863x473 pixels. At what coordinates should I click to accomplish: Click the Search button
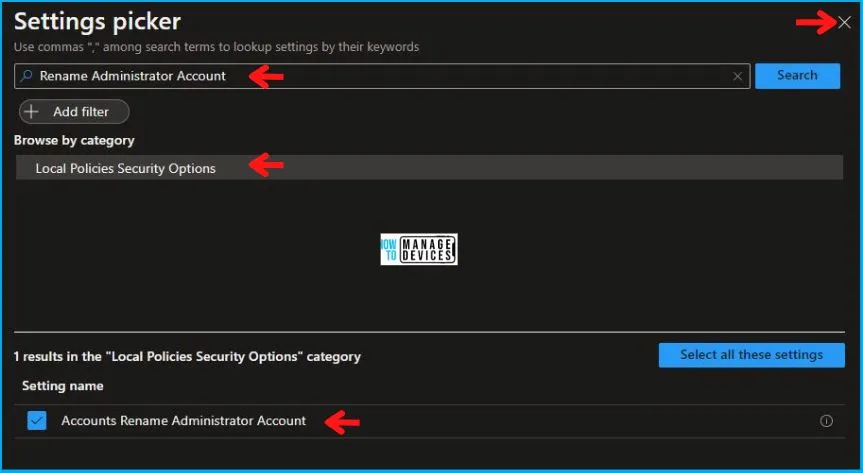pos(798,75)
